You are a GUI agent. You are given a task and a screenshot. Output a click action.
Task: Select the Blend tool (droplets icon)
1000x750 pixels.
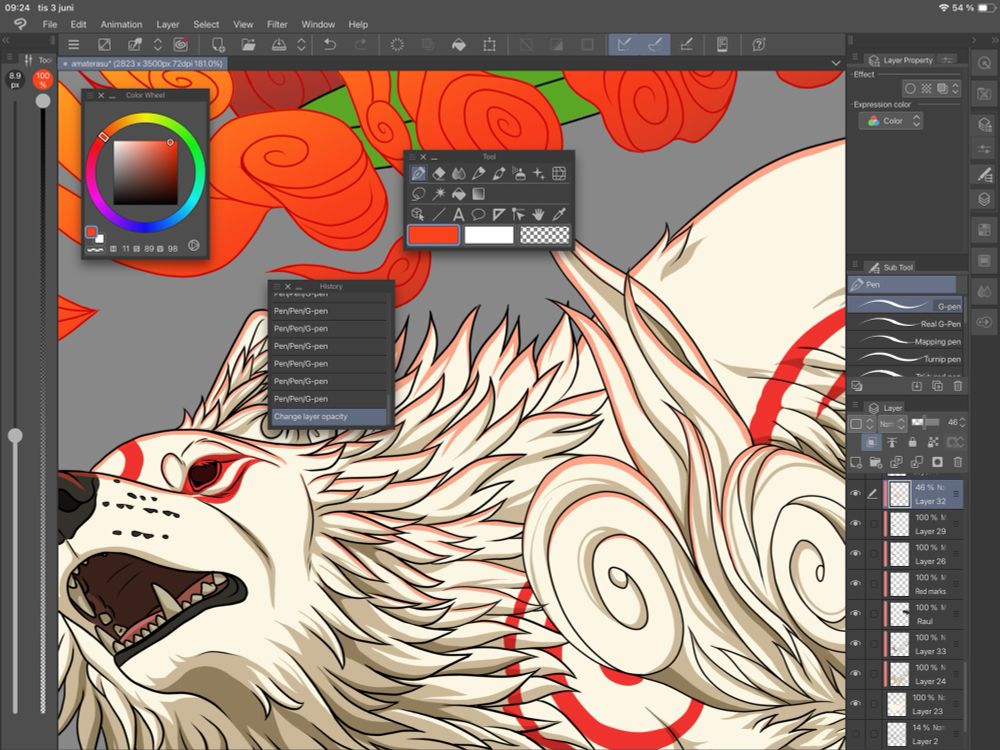tap(459, 173)
